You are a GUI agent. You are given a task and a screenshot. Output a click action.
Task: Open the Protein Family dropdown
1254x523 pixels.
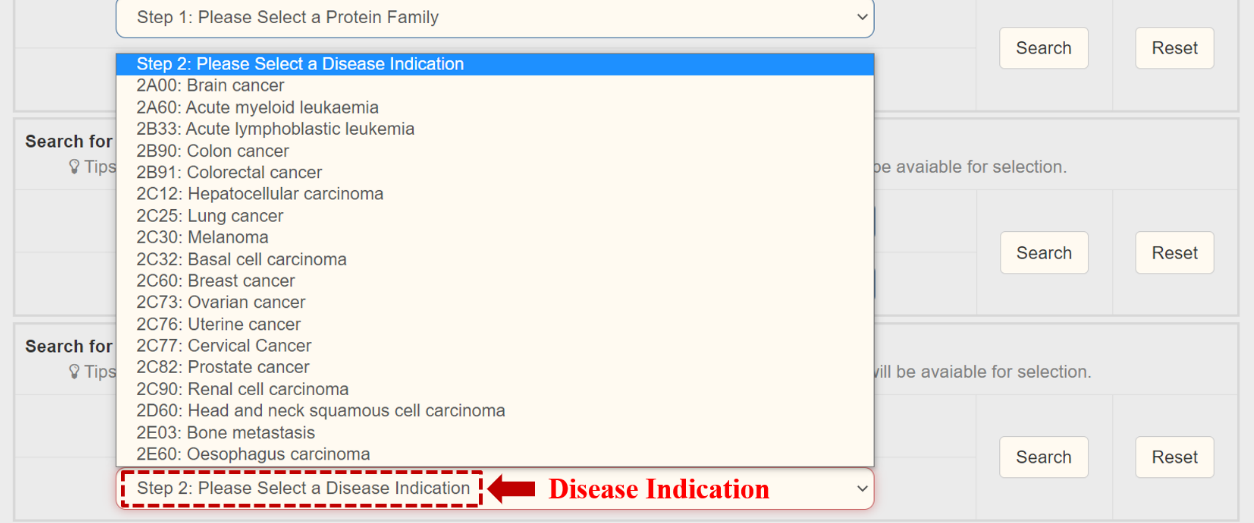(495, 18)
